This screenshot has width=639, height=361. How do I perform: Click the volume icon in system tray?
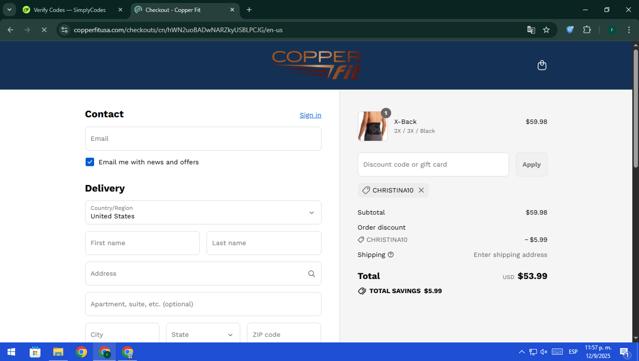[x=544, y=352]
